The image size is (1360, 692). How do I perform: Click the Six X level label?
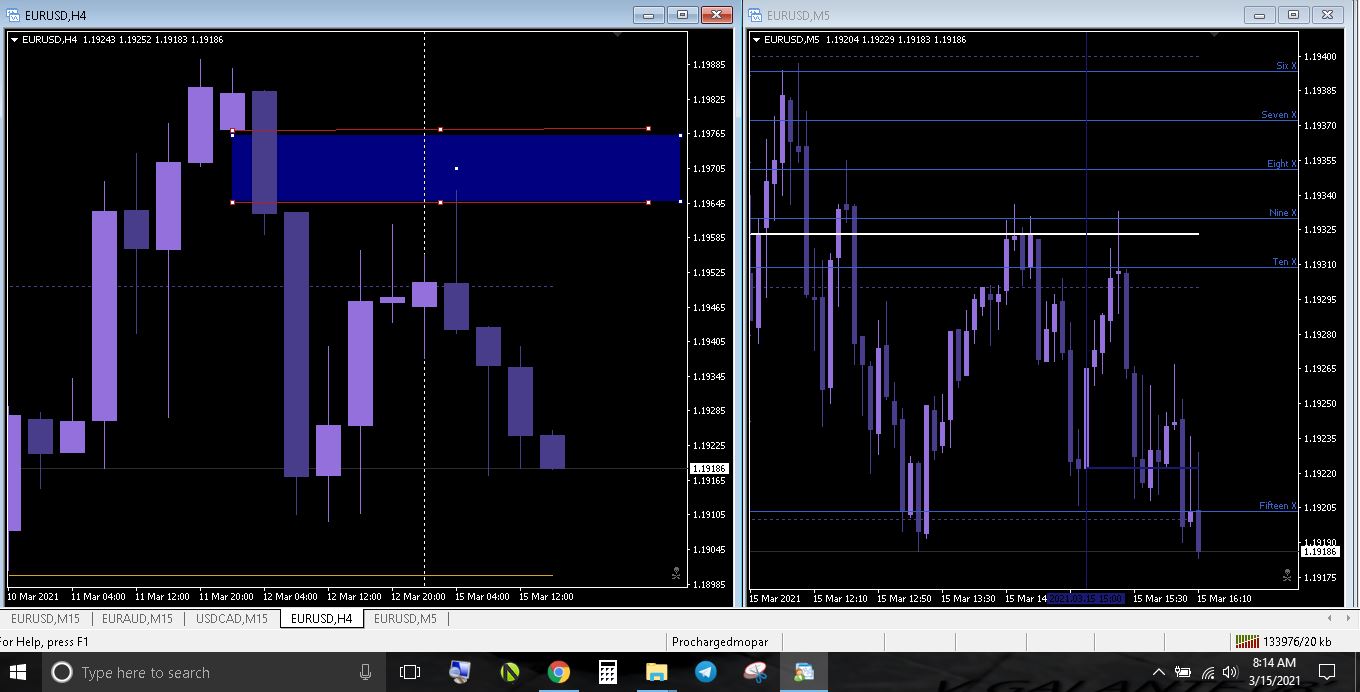1286,66
